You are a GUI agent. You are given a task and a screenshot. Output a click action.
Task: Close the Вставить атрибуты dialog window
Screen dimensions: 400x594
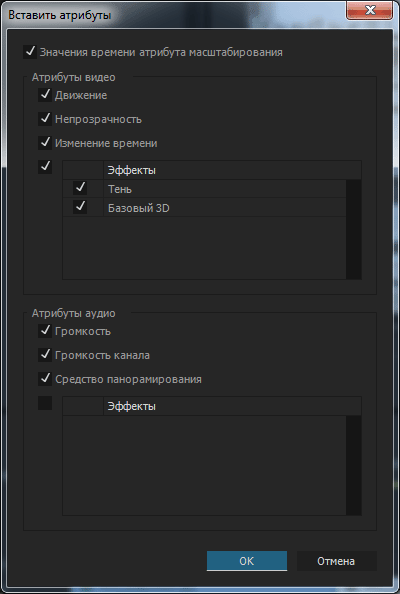coord(370,10)
